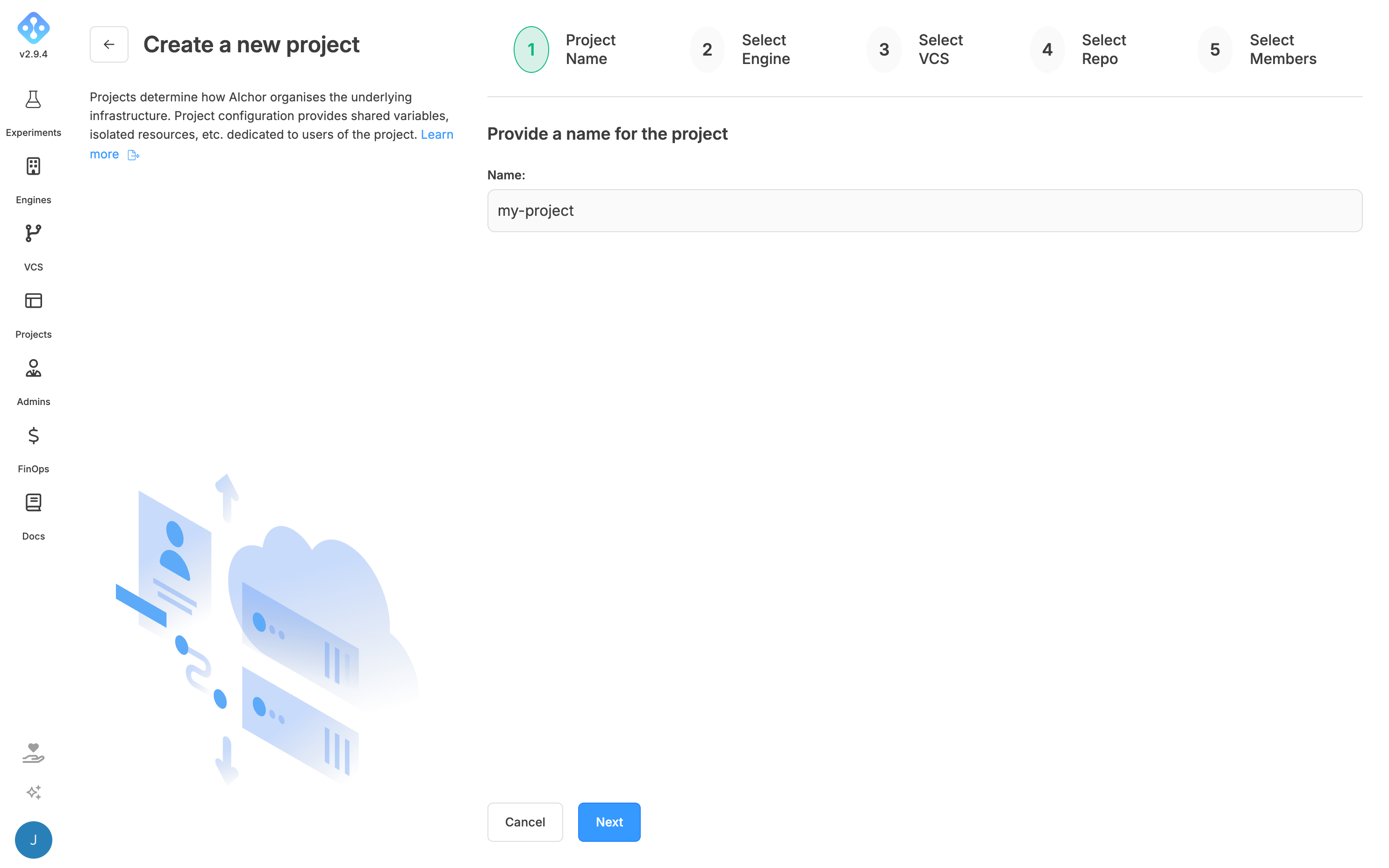Select step 5 Select Members
Image resolution: width=1389 pixels, height=868 pixels.
pyautogui.click(x=1258, y=50)
